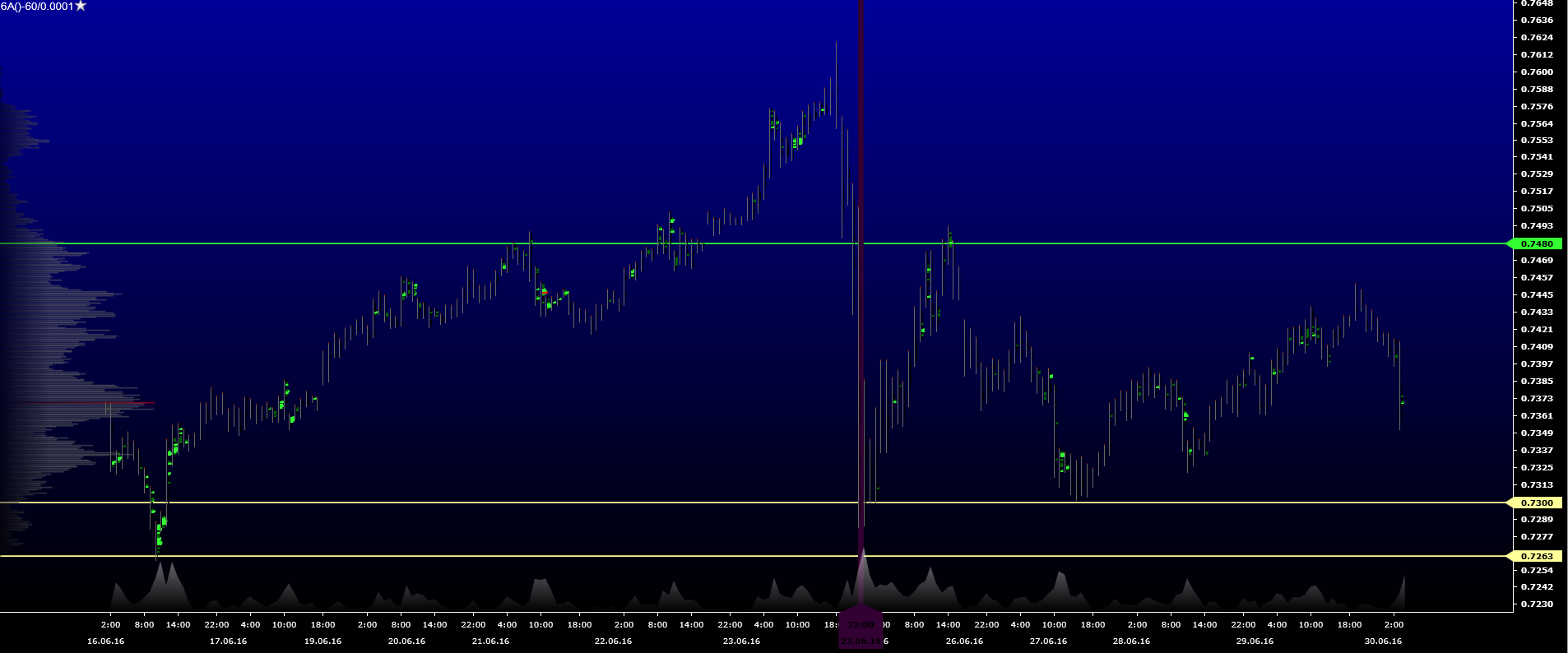Select the yellow 0.7300 price level tag
This screenshot has width=1568, height=653.
(x=1536, y=502)
